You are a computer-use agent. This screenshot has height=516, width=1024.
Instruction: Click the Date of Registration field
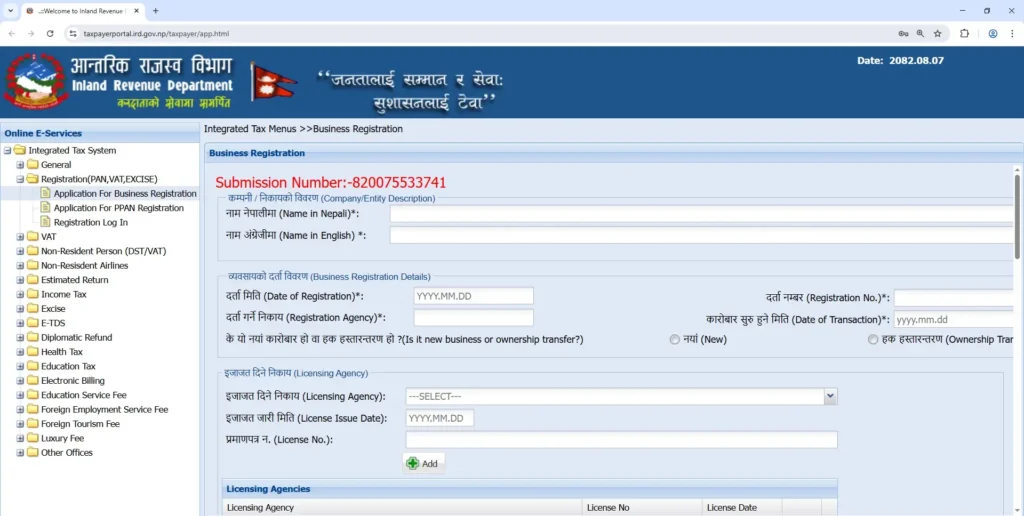click(473, 296)
